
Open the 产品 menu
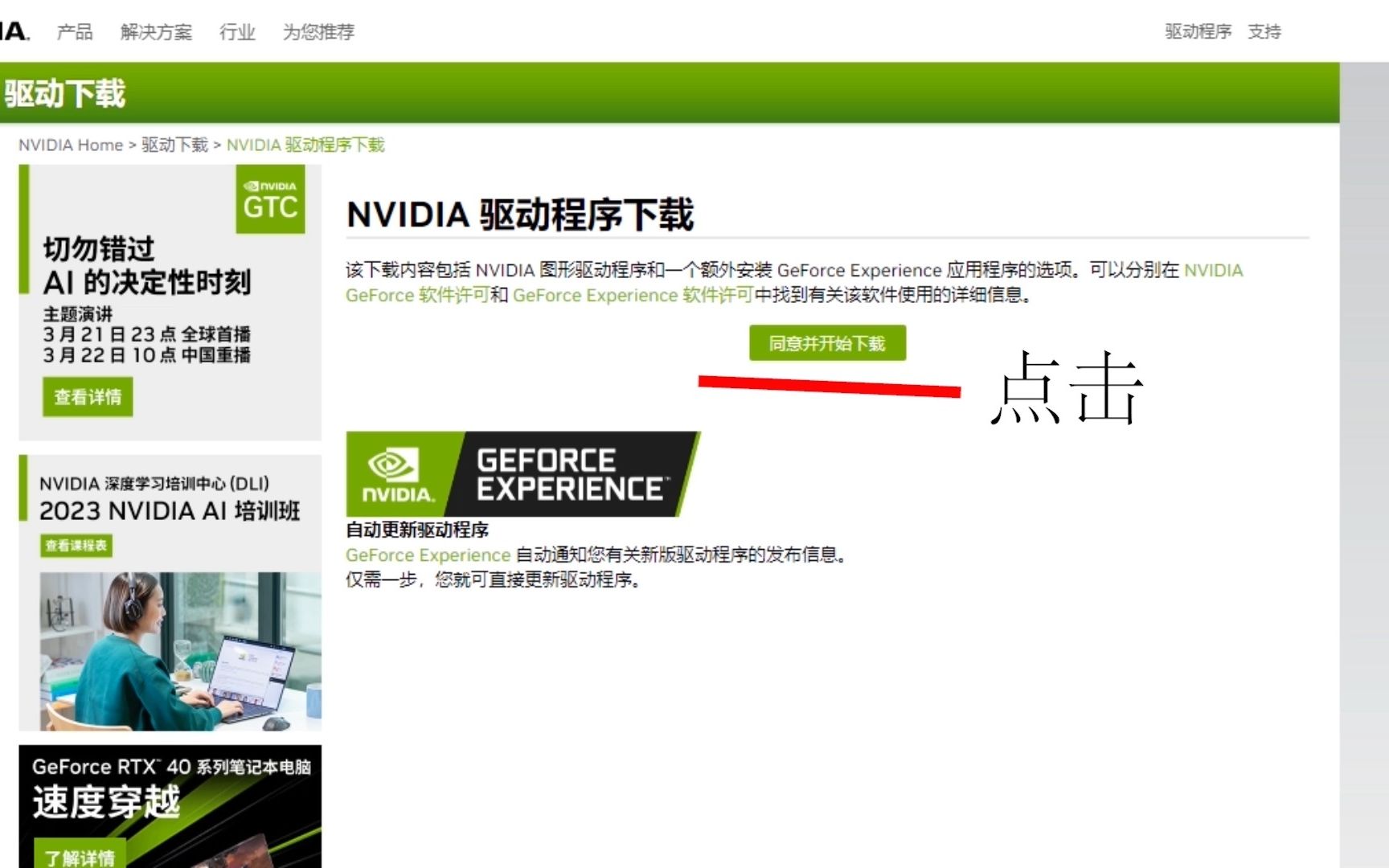coord(75,32)
